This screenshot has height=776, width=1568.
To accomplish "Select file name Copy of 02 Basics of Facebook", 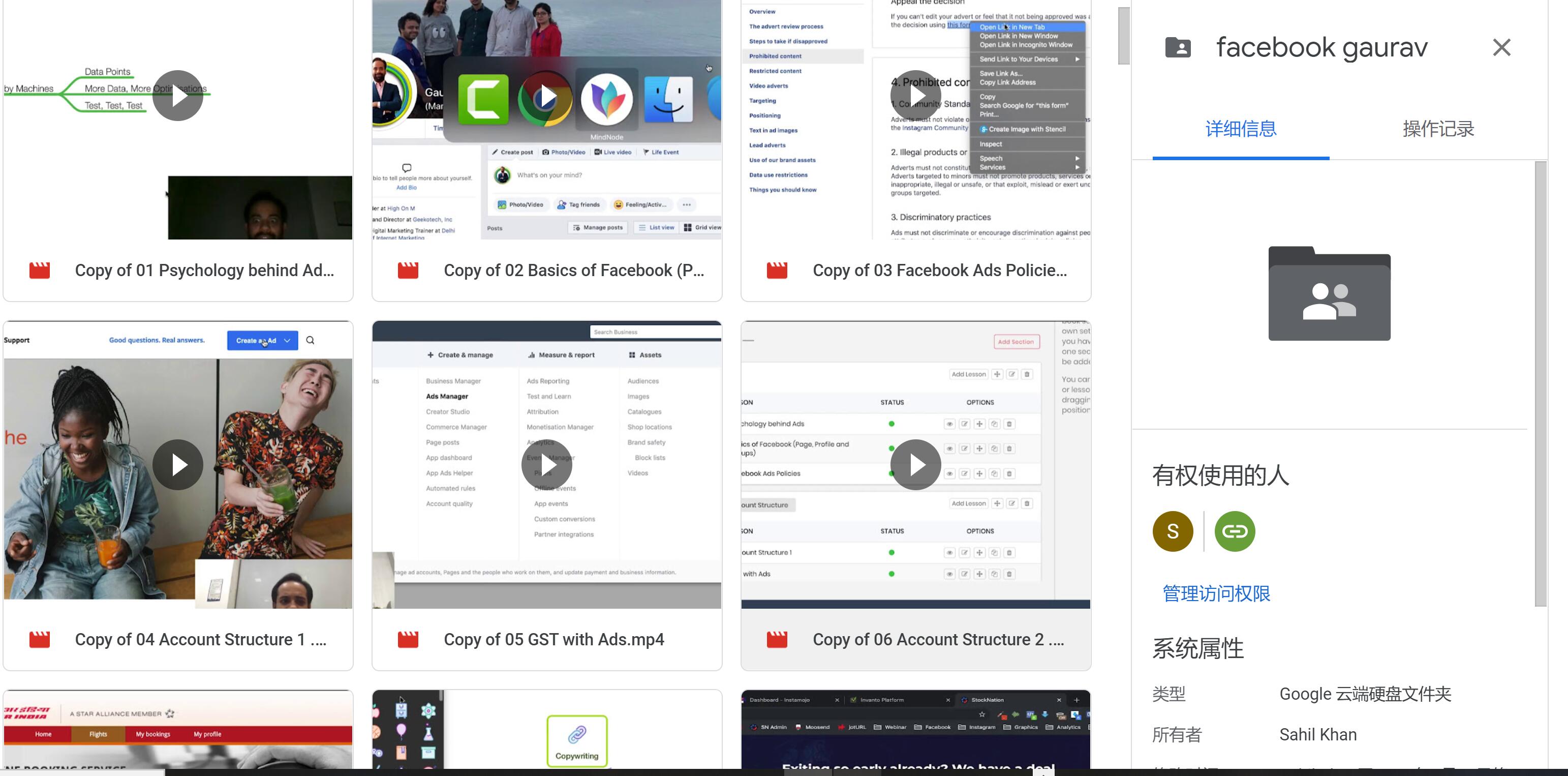I will tap(574, 271).
